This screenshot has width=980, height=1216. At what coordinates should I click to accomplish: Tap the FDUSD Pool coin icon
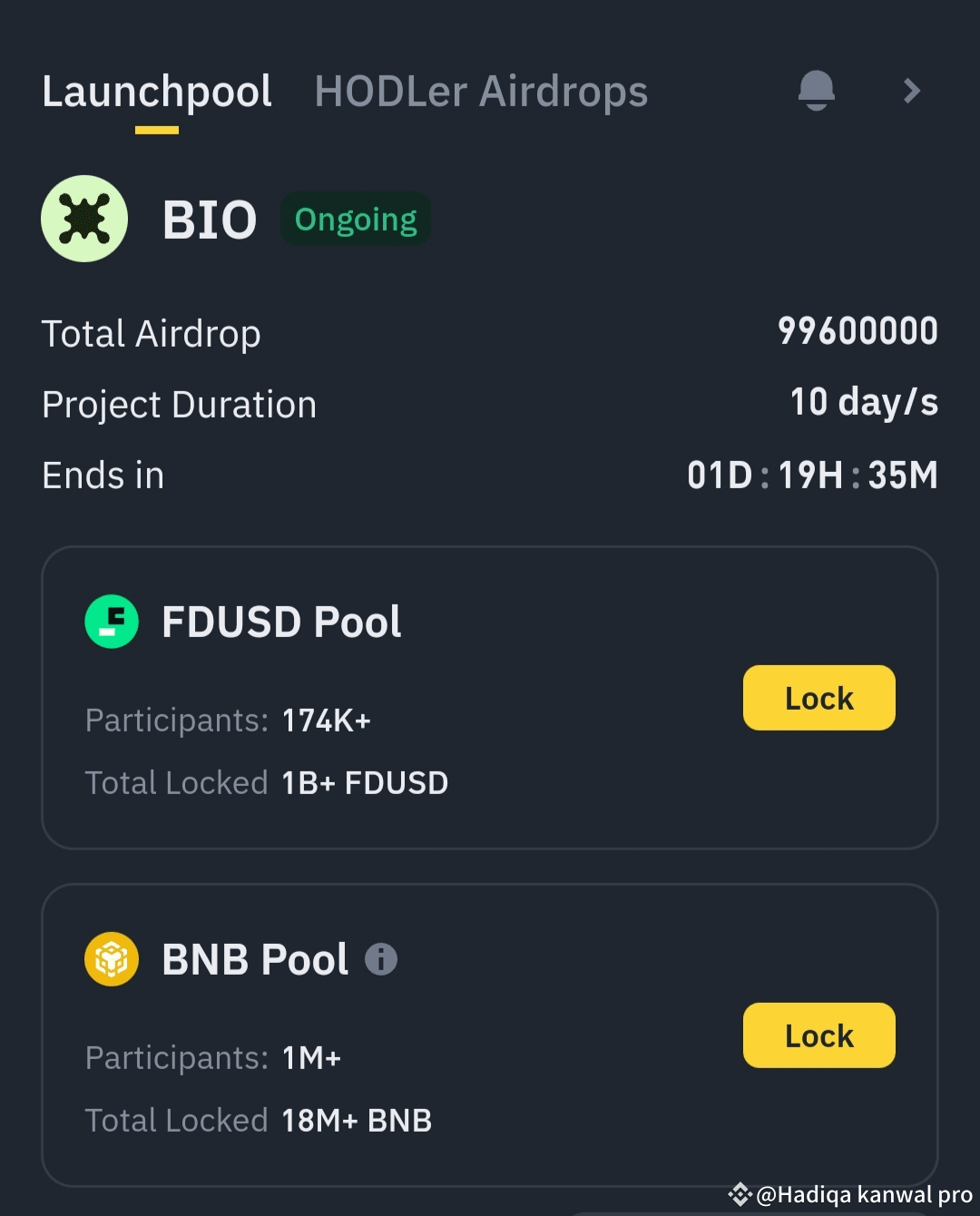112,622
